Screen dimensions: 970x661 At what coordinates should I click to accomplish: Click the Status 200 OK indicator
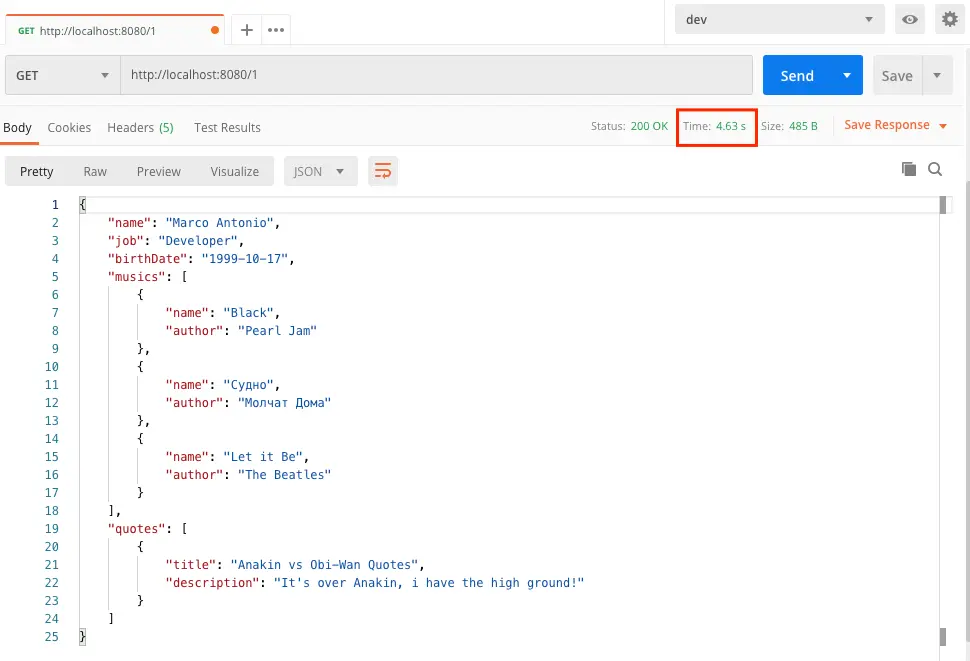pos(629,126)
